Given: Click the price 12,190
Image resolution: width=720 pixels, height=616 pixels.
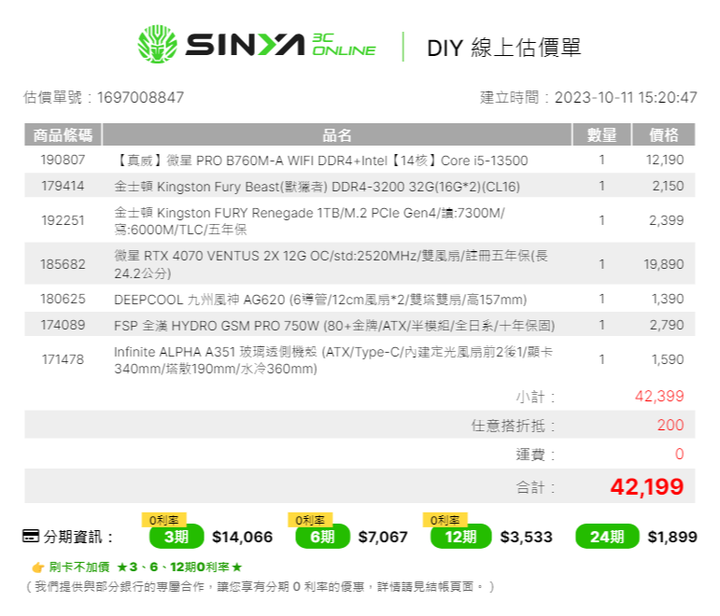Looking at the screenshot, I should 665,160.
